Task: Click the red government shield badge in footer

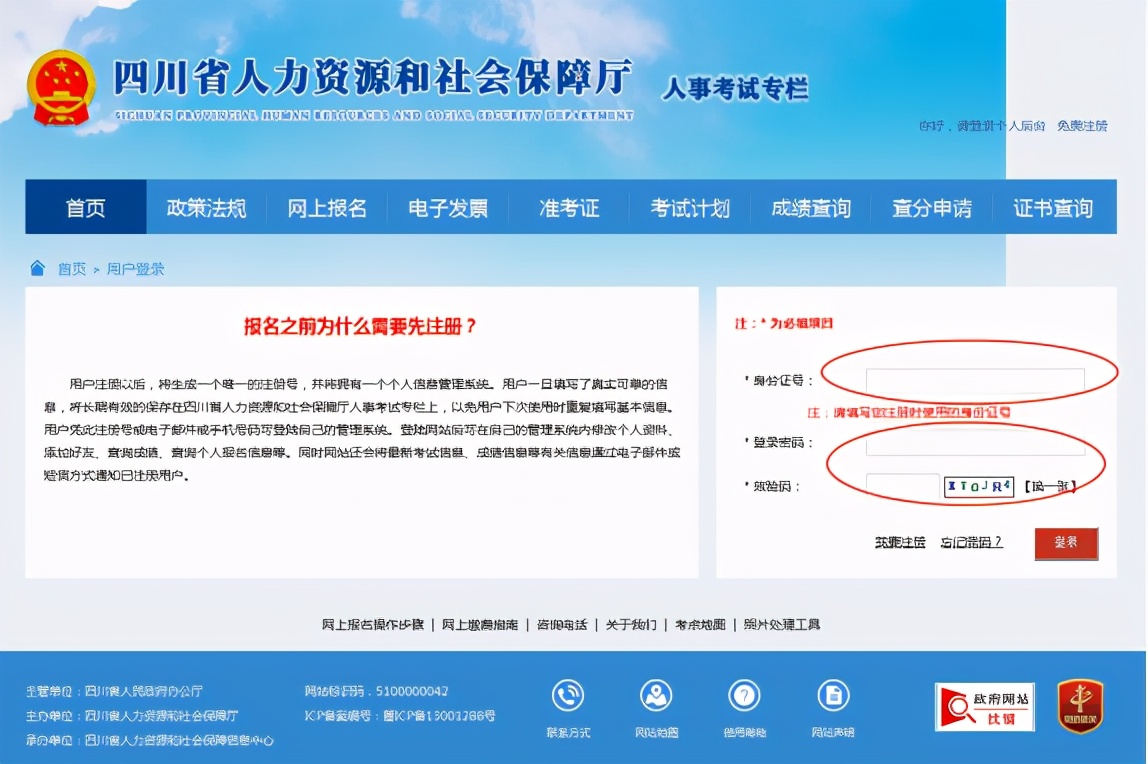Action: tap(1081, 706)
